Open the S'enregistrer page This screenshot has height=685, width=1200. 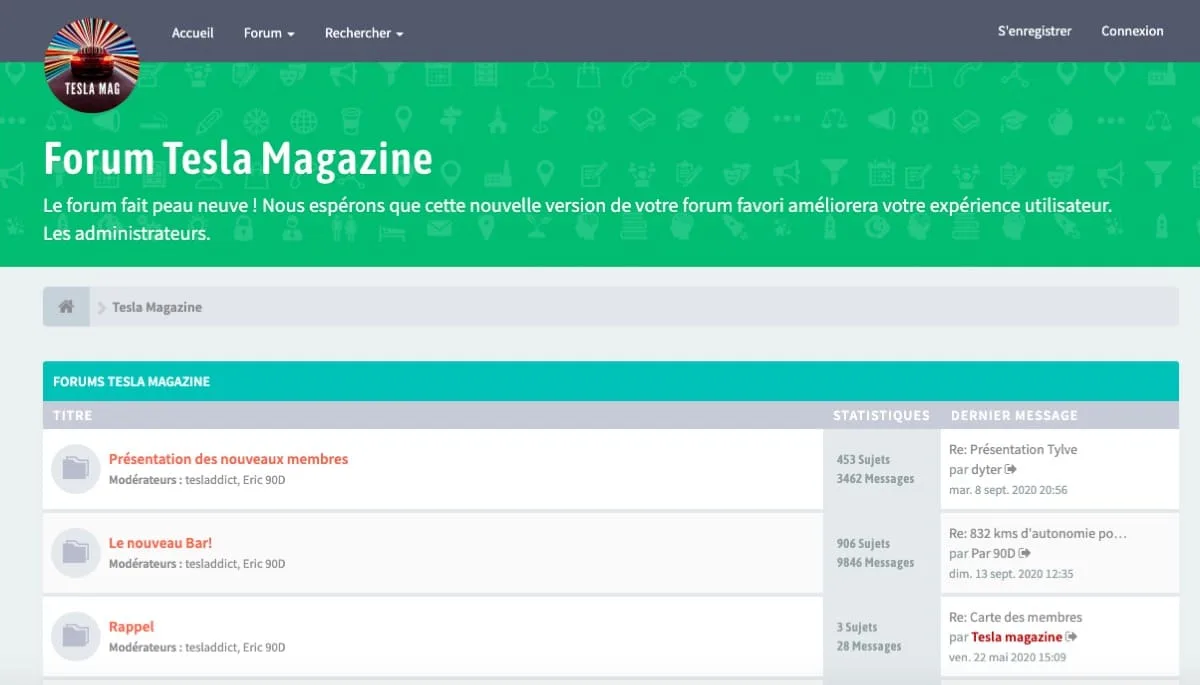(1035, 31)
